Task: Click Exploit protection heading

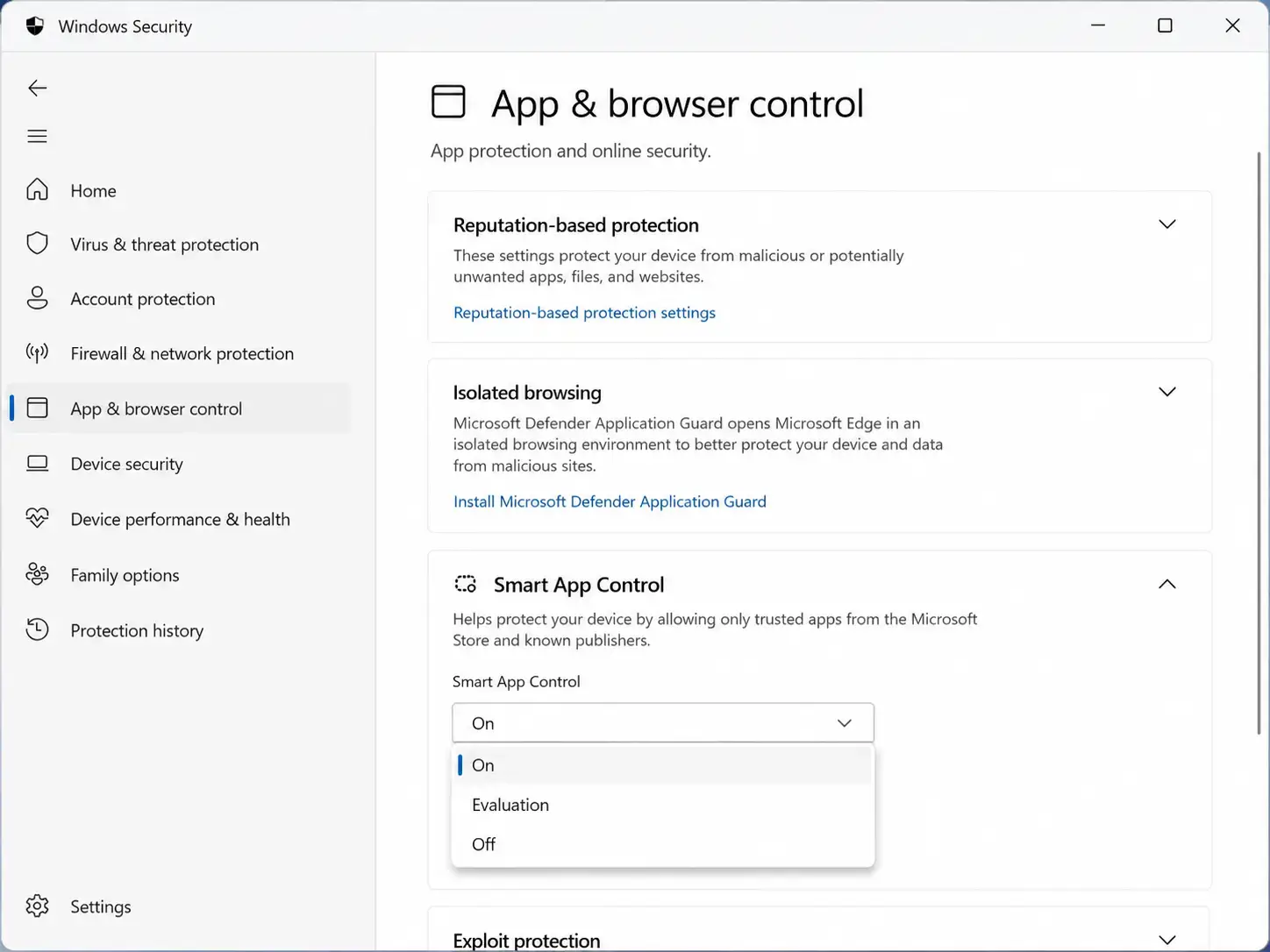Action: click(526, 941)
